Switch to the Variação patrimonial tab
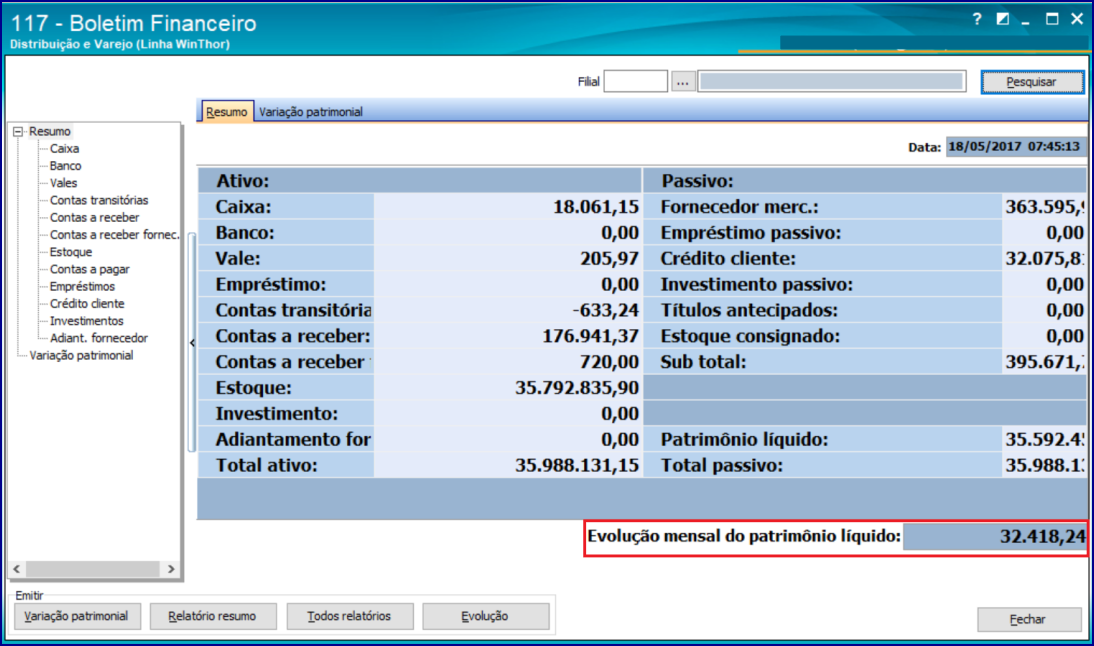Screen dimensions: 1094x646 (310, 112)
